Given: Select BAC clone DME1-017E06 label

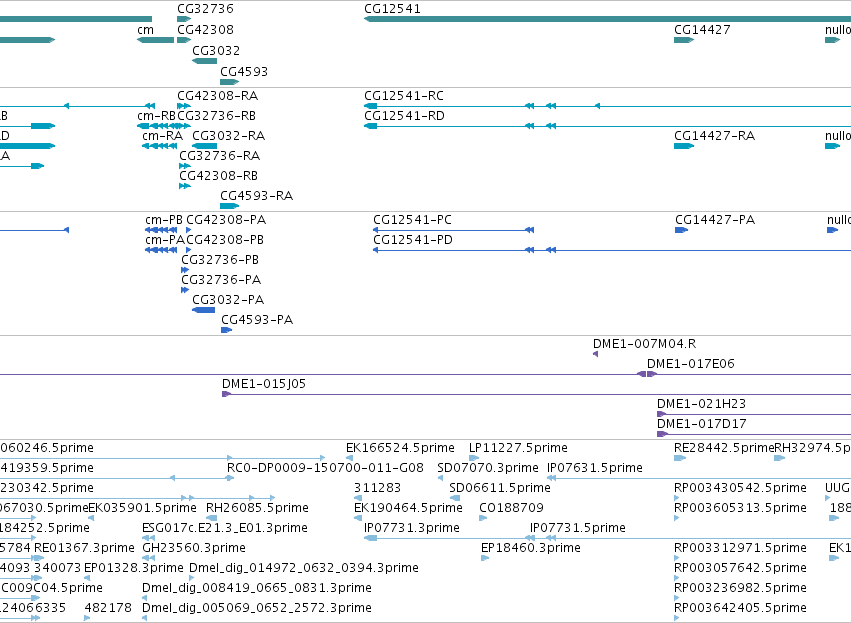Looking at the screenshot, I should tap(690, 364).
